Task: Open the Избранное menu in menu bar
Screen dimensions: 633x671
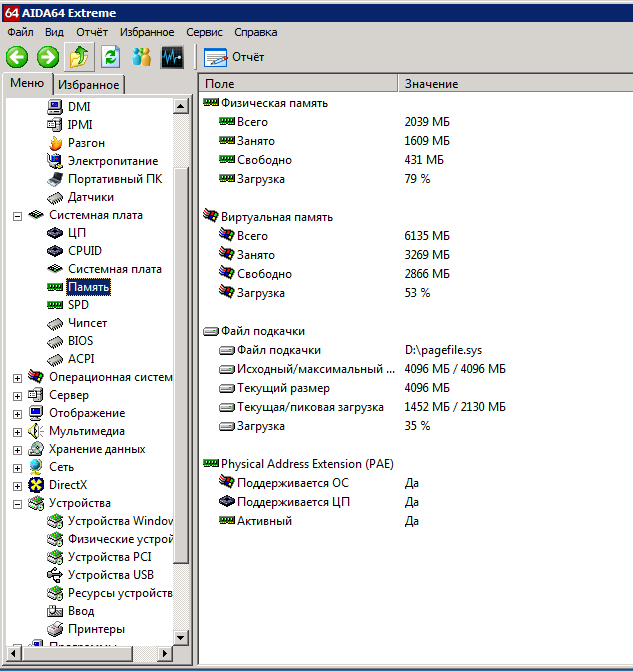Action: (x=147, y=32)
